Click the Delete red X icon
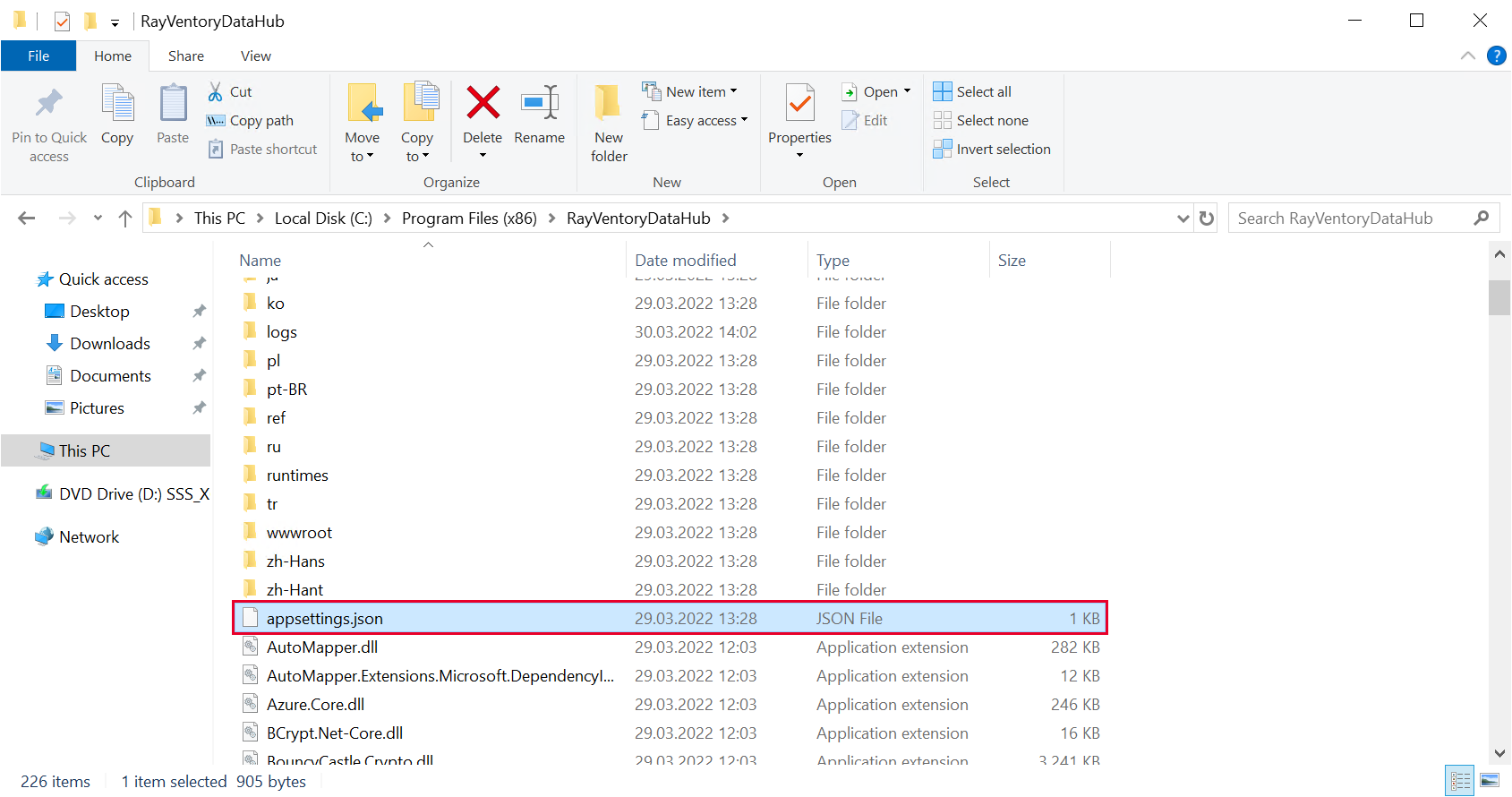 click(483, 104)
